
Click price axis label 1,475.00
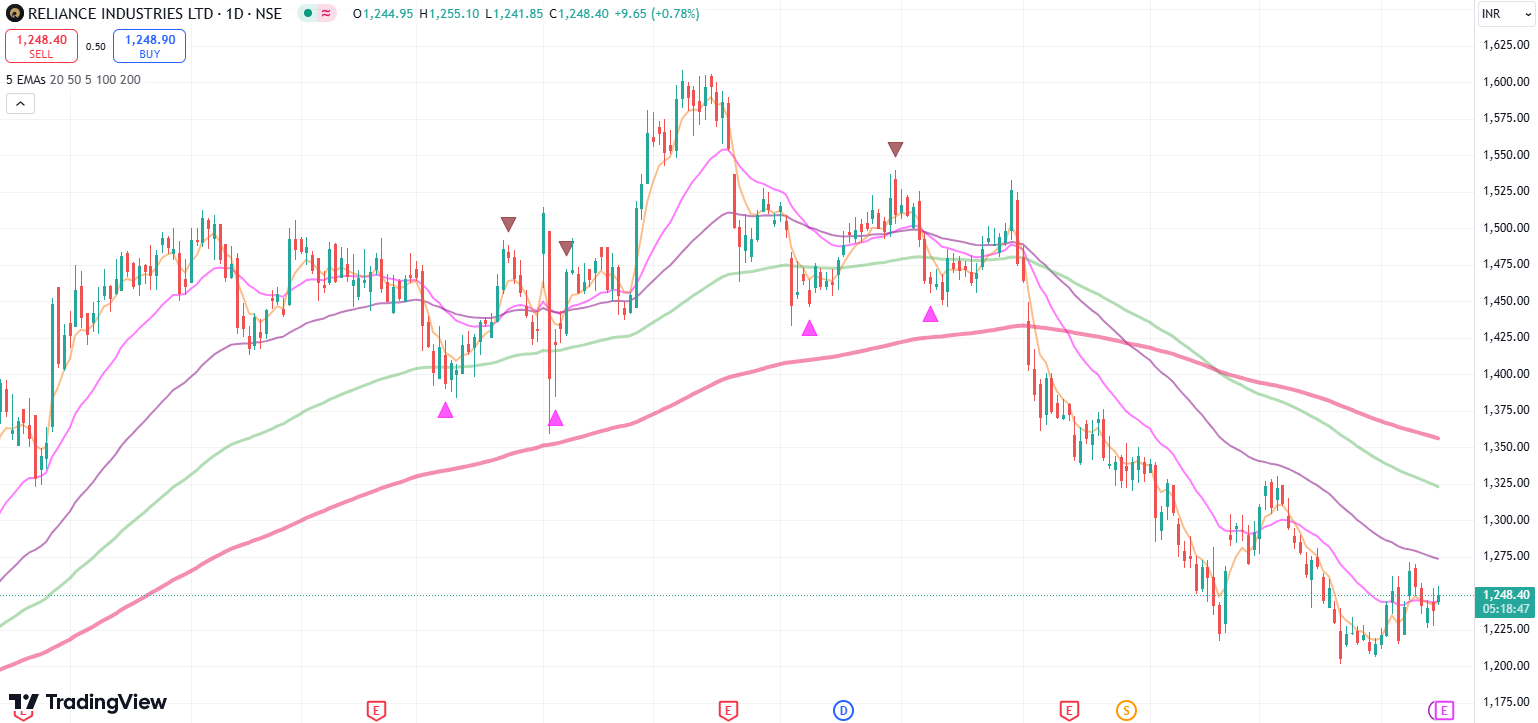pyautogui.click(x=1504, y=264)
